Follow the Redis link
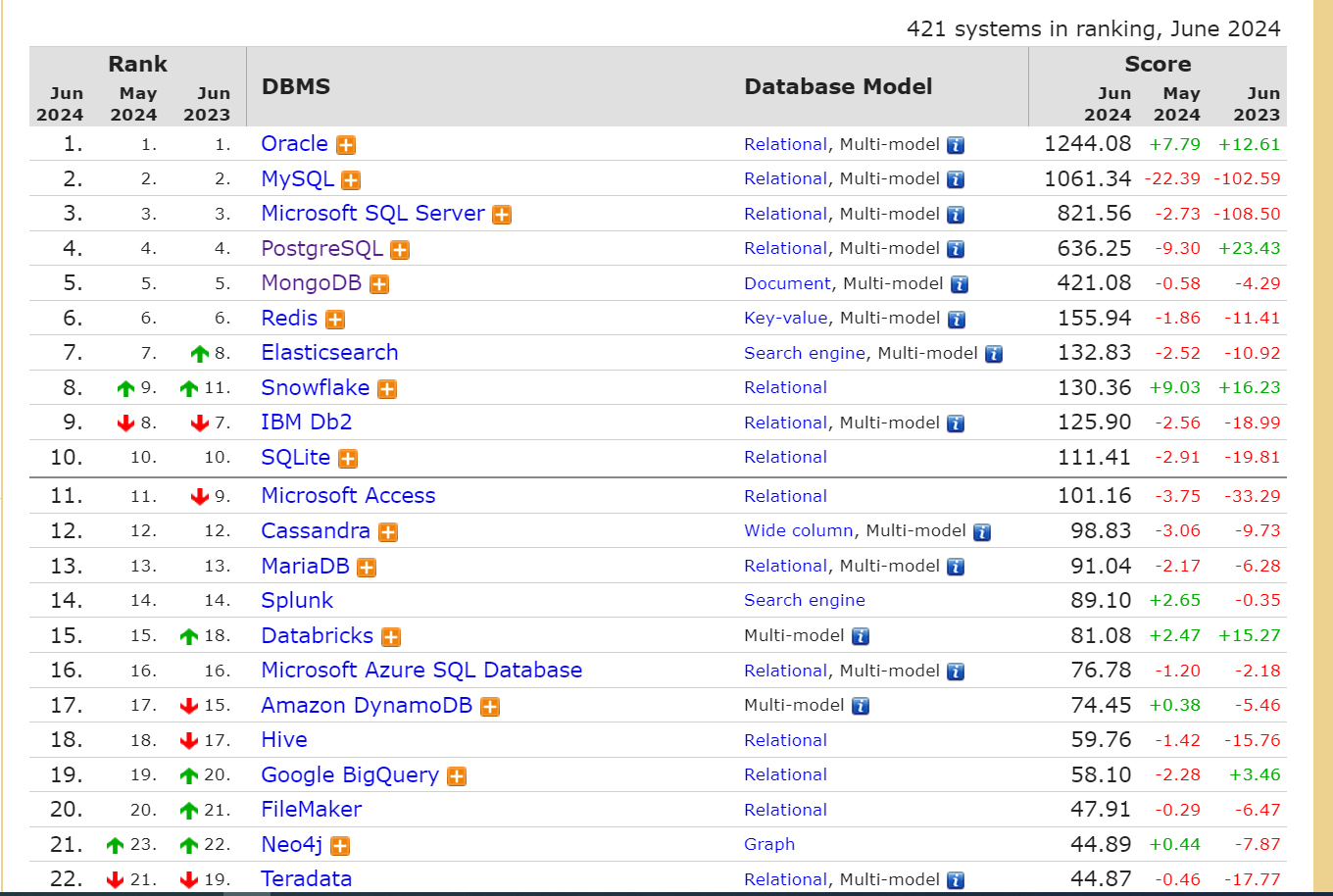This screenshot has width=1333, height=896. coord(289,318)
